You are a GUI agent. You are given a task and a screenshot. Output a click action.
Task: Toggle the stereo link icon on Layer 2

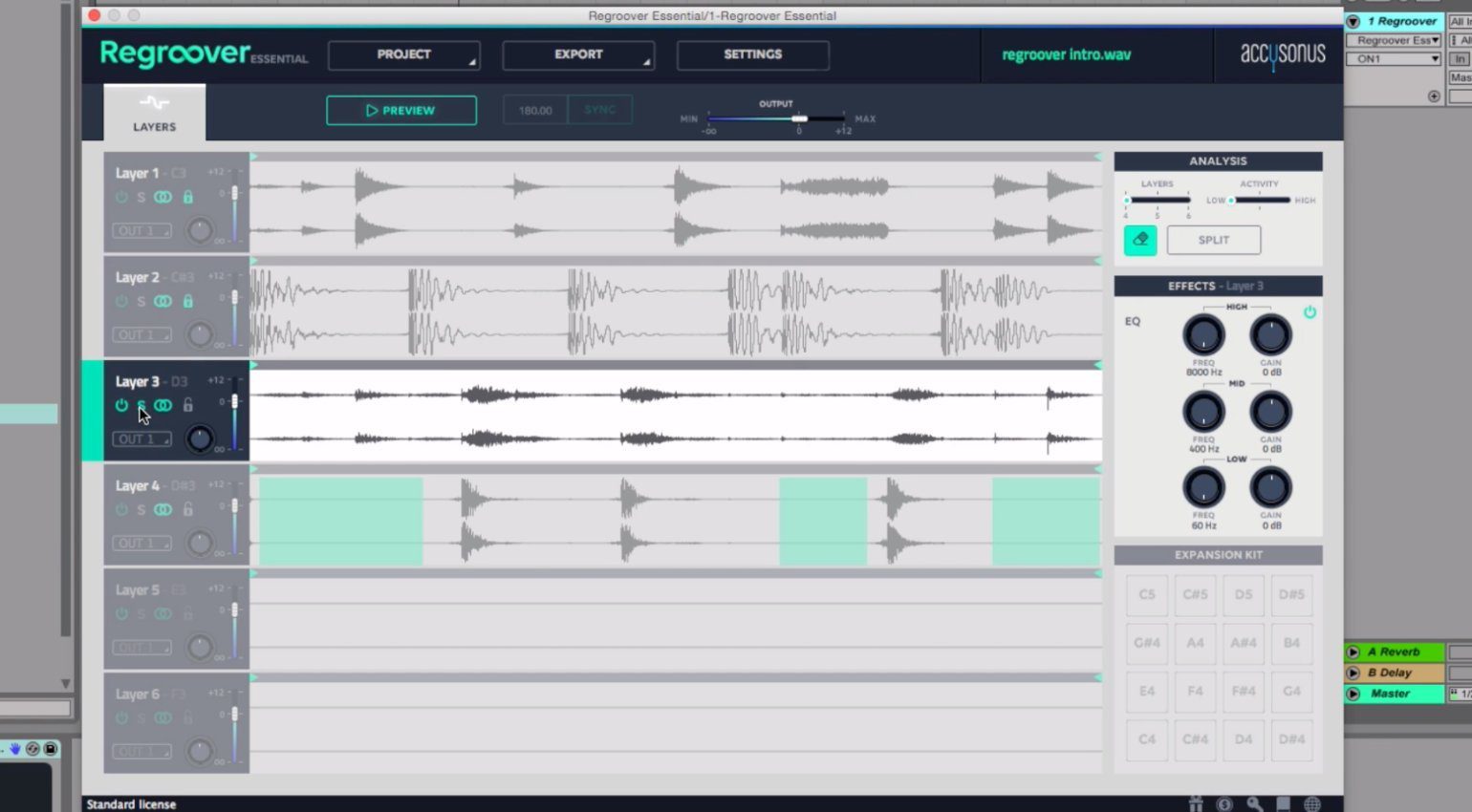click(x=163, y=301)
